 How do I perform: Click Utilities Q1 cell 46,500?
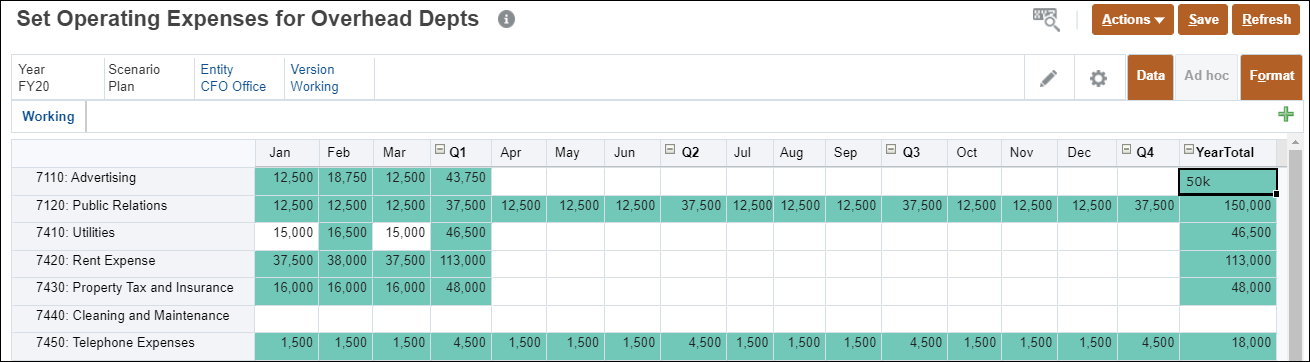461,235
